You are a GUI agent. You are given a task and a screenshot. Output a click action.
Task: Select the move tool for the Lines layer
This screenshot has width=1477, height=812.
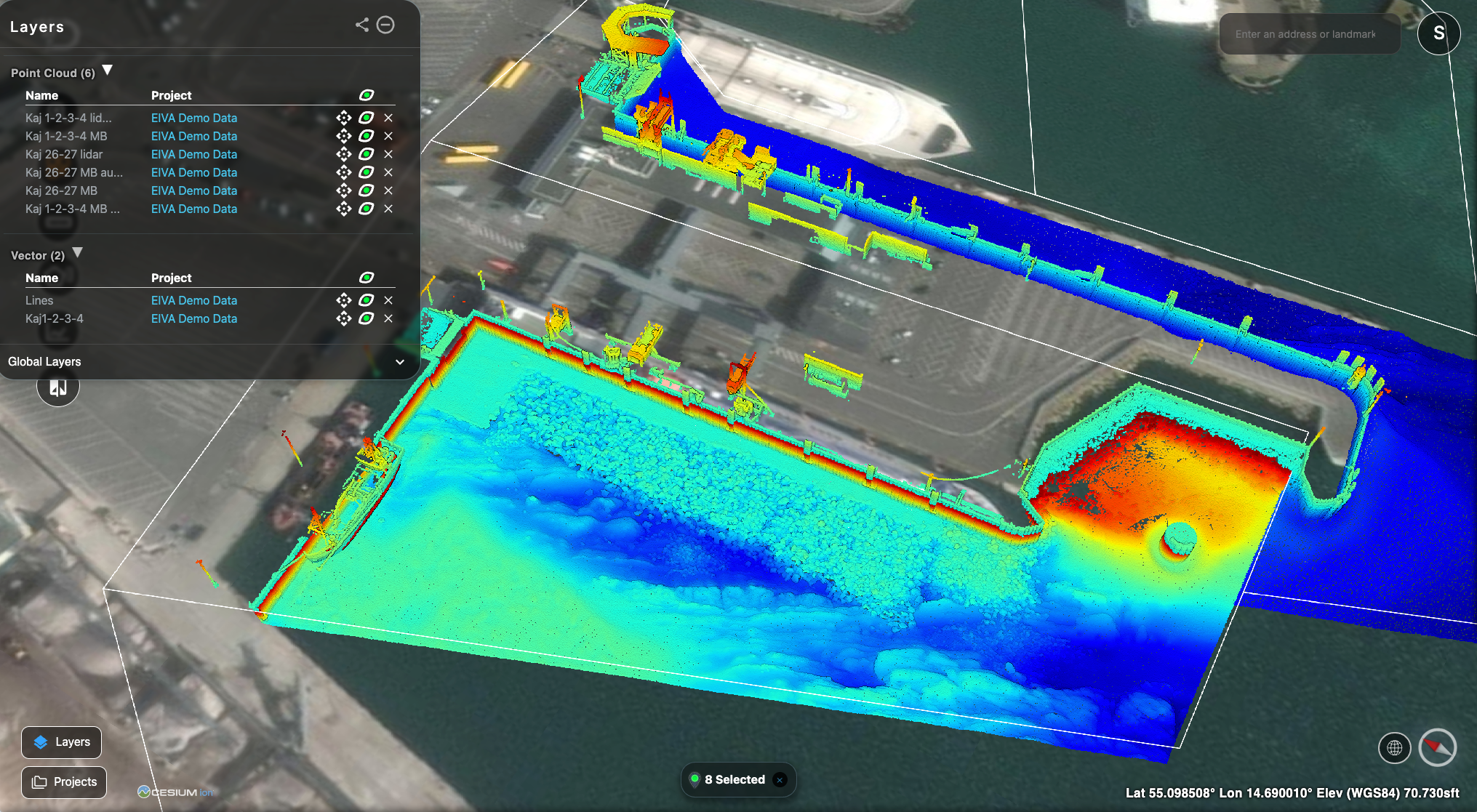tap(345, 300)
